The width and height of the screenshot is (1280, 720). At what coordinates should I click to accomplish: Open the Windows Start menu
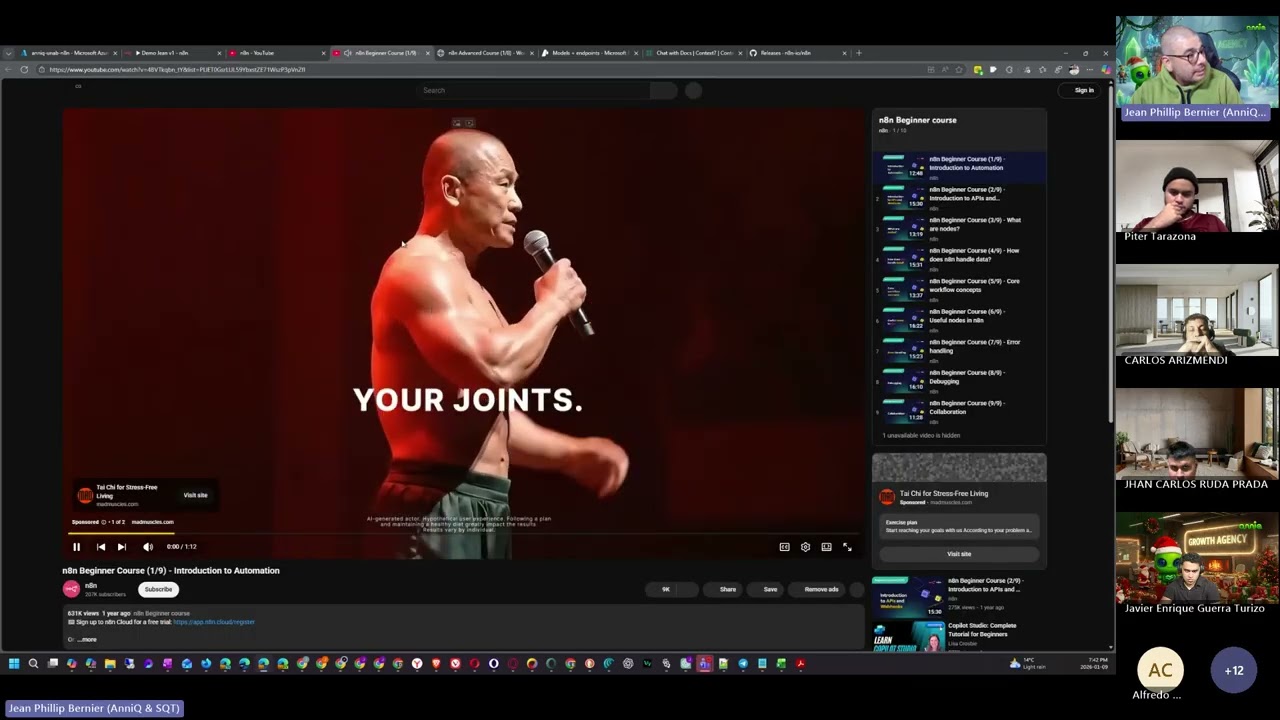[14, 663]
